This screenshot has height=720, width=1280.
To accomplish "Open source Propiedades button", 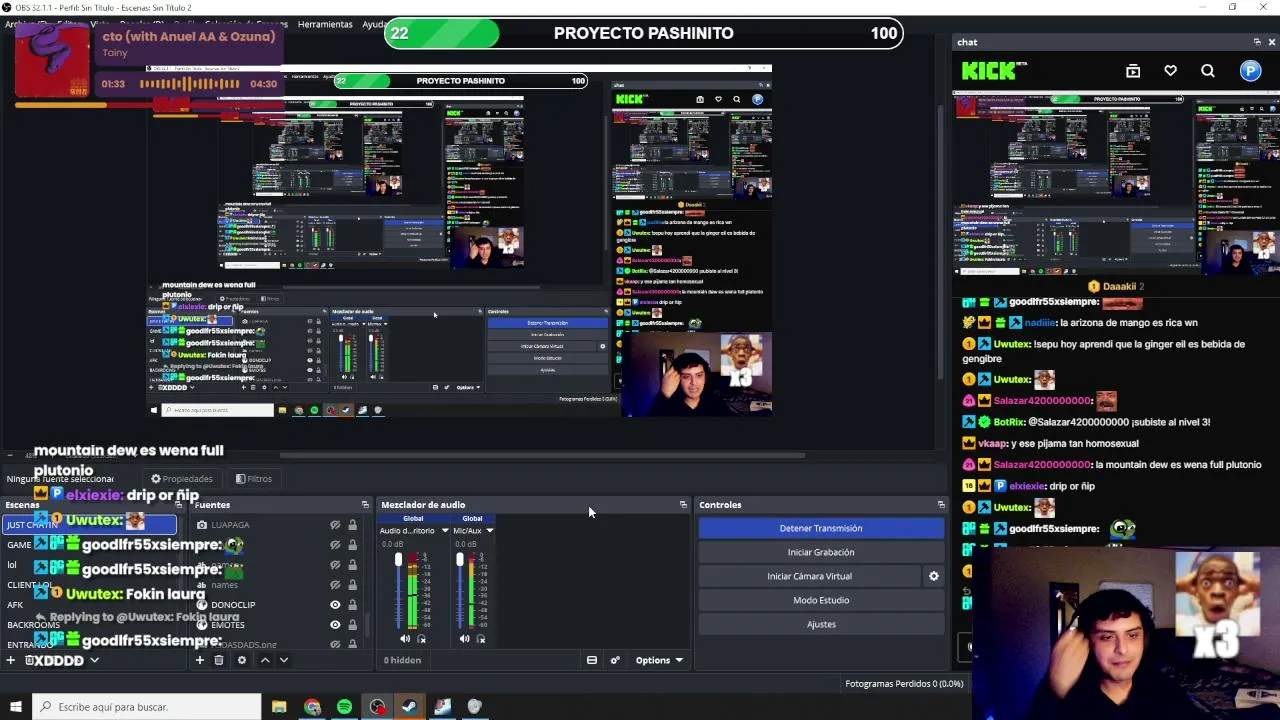I will (x=182, y=479).
